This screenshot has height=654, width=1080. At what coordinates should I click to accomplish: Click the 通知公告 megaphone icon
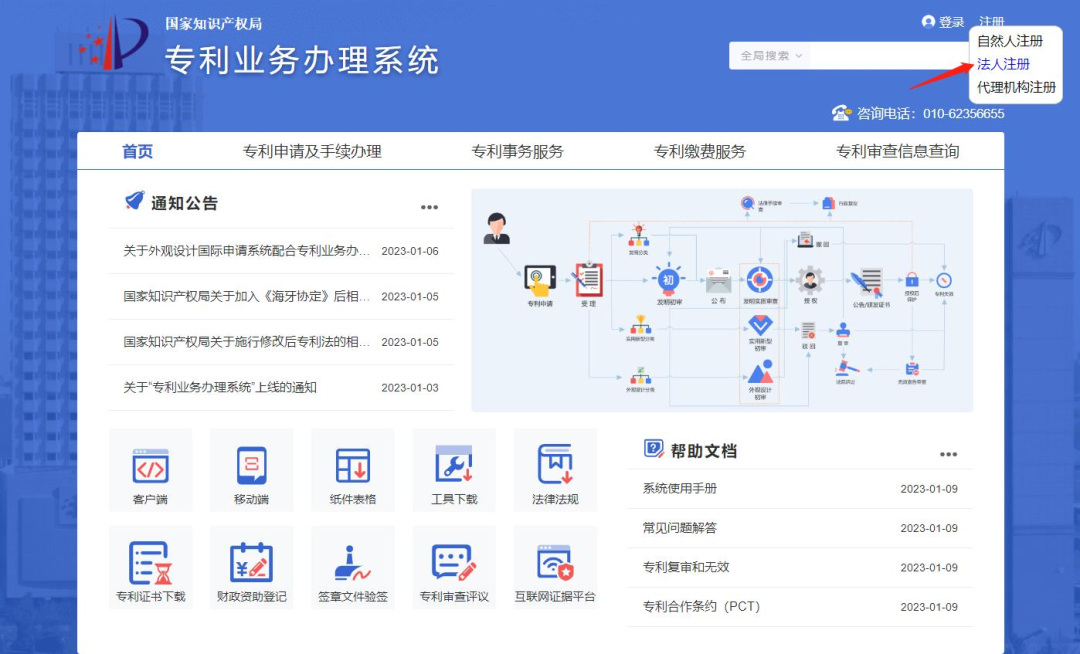[134, 200]
